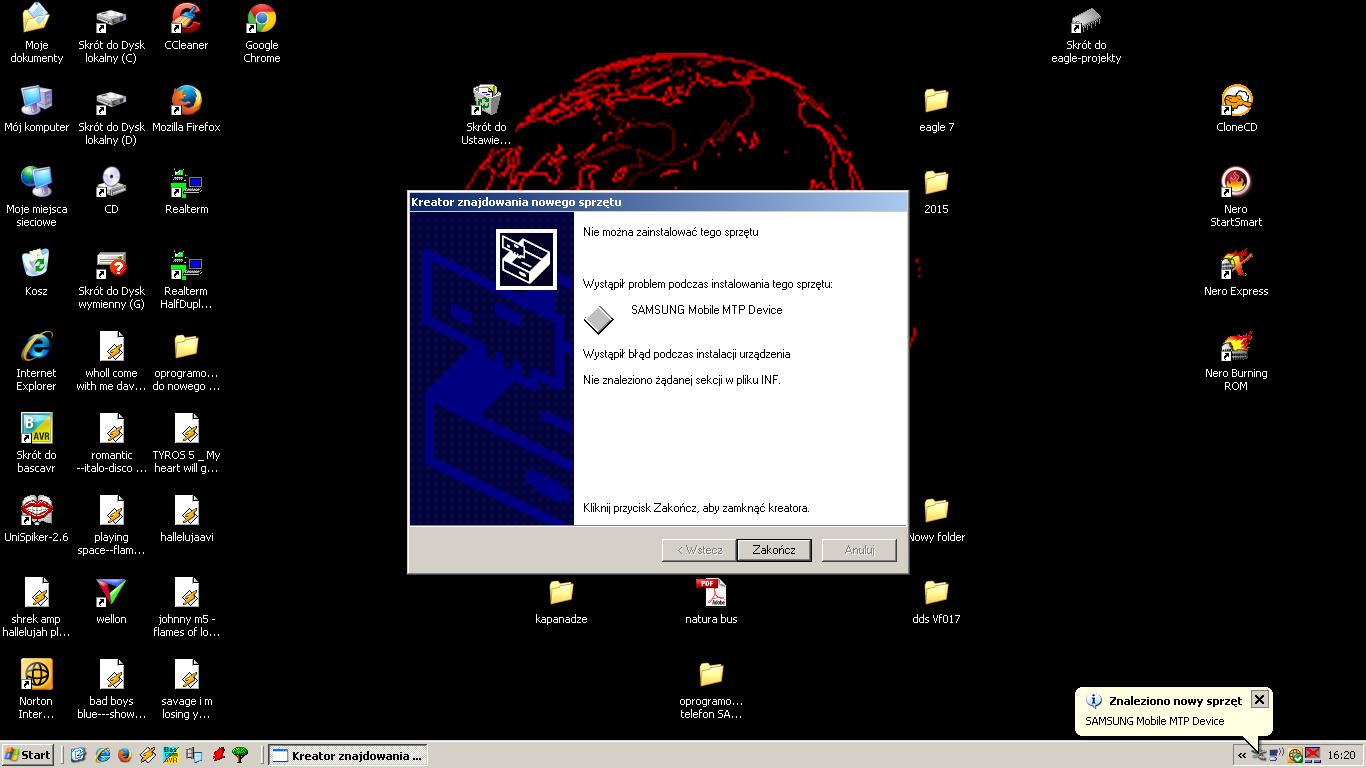Select the bad boys blue---show... file
The image size is (1366, 768).
pos(111,689)
